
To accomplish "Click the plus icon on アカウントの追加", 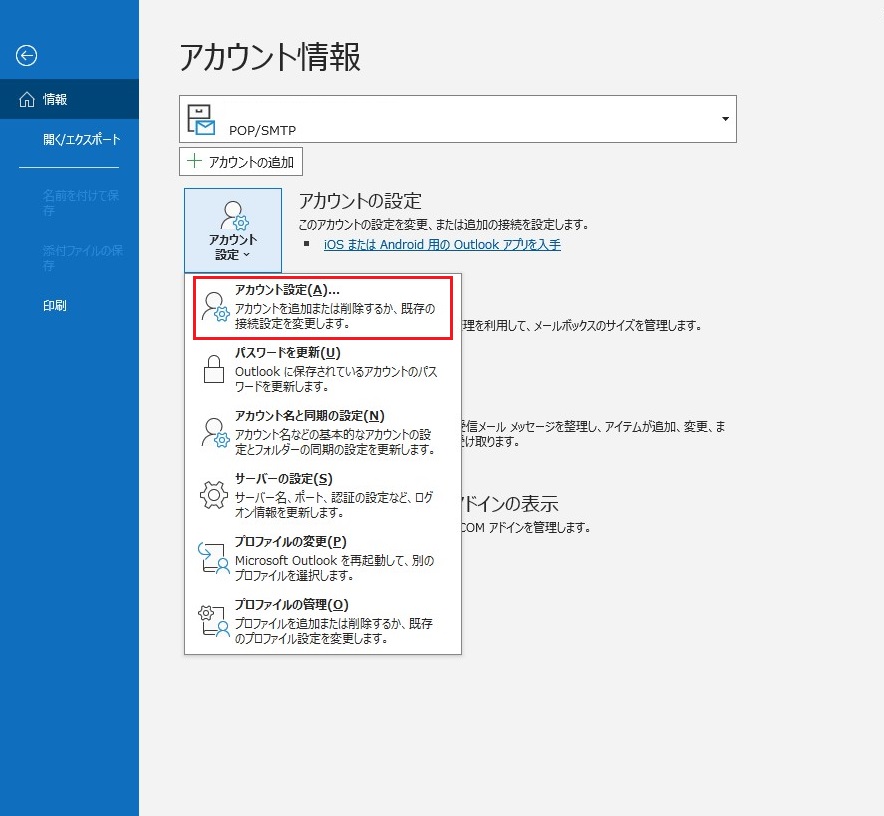I will tap(194, 162).
